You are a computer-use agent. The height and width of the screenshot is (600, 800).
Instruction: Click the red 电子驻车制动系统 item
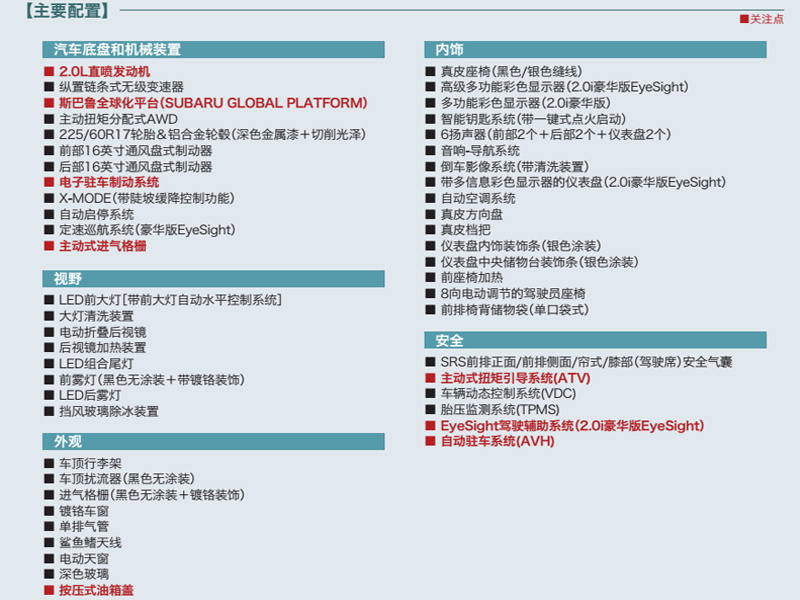pos(102,183)
